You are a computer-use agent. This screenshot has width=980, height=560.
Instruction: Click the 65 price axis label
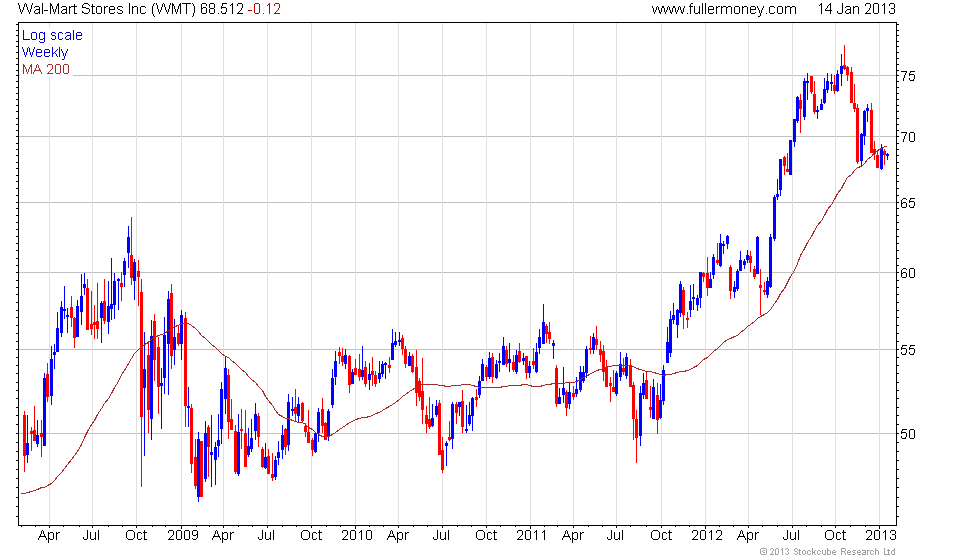tap(908, 203)
